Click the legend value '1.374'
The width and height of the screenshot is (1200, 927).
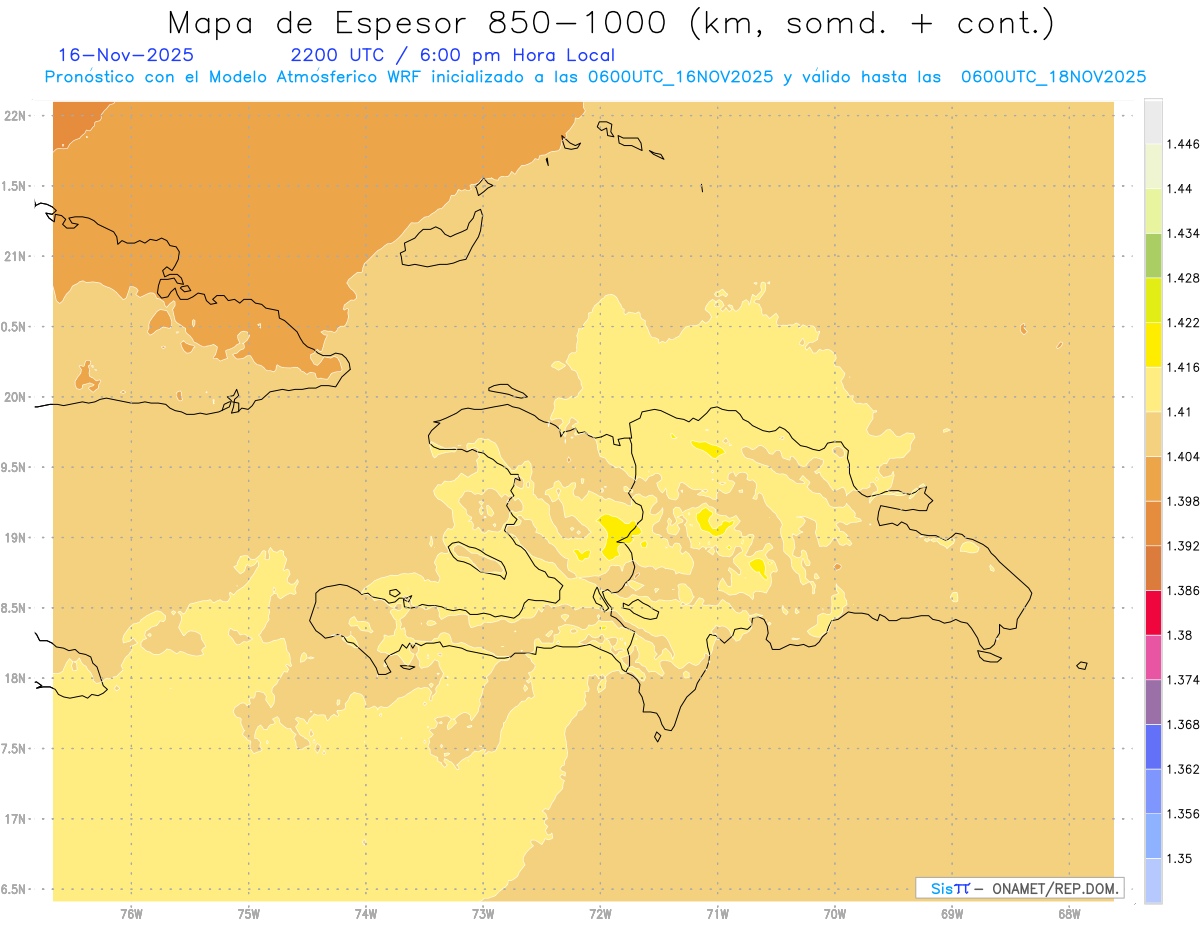pos(1183,680)
